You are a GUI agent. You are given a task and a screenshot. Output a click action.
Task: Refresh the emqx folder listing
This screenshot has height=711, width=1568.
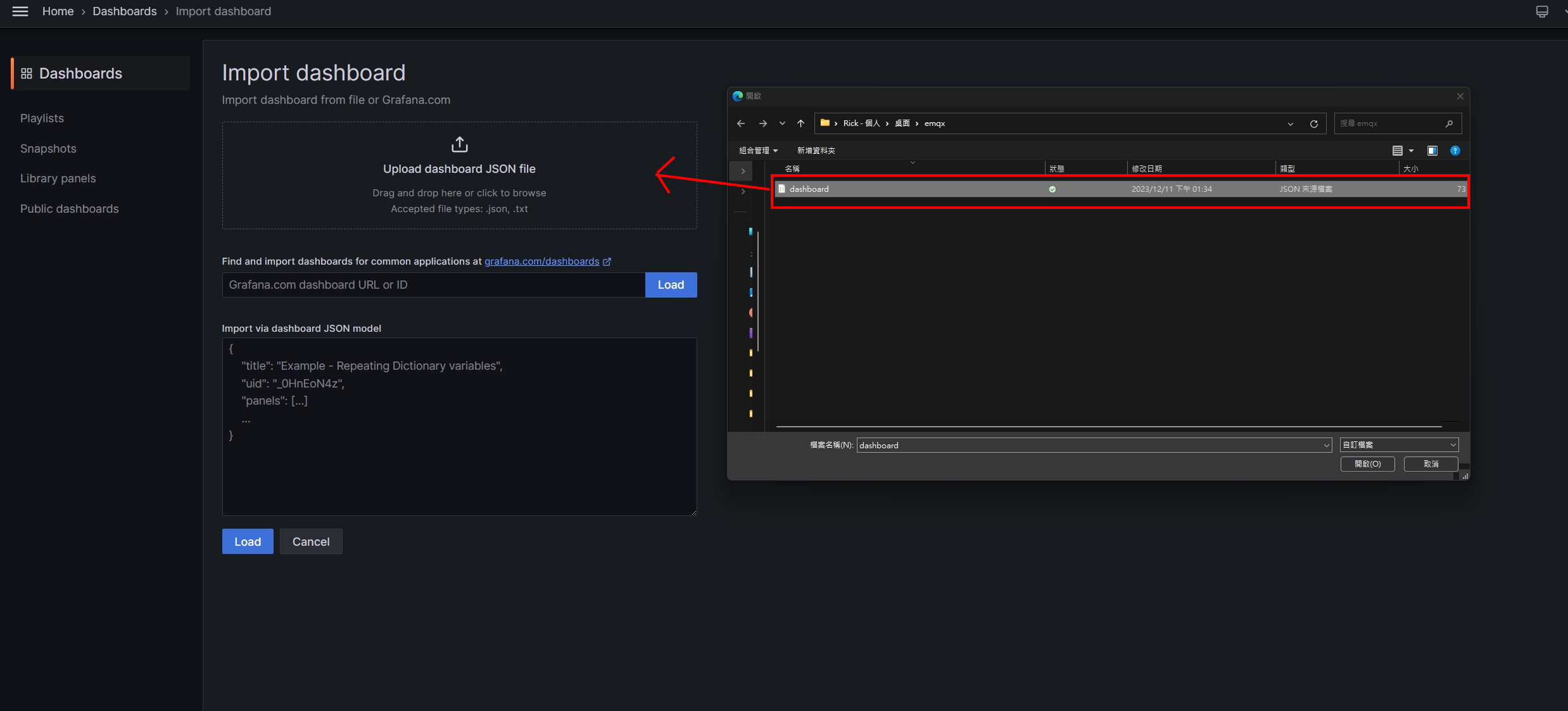pos(1314,123)
